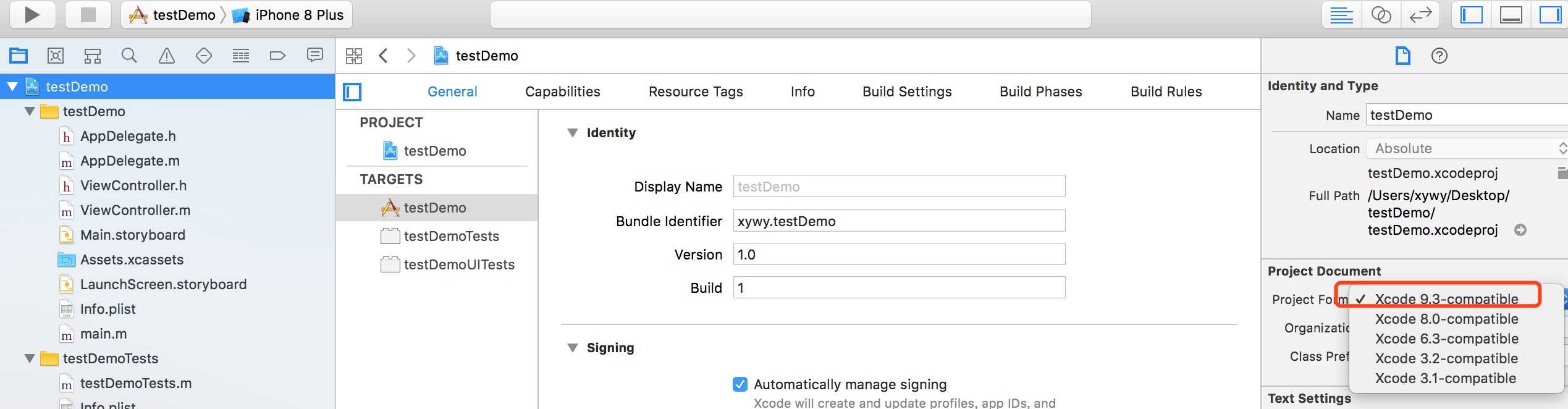Switch to the Capabilities tab
The height and width of the screenshot is (409, 1568).
point(563,91)
